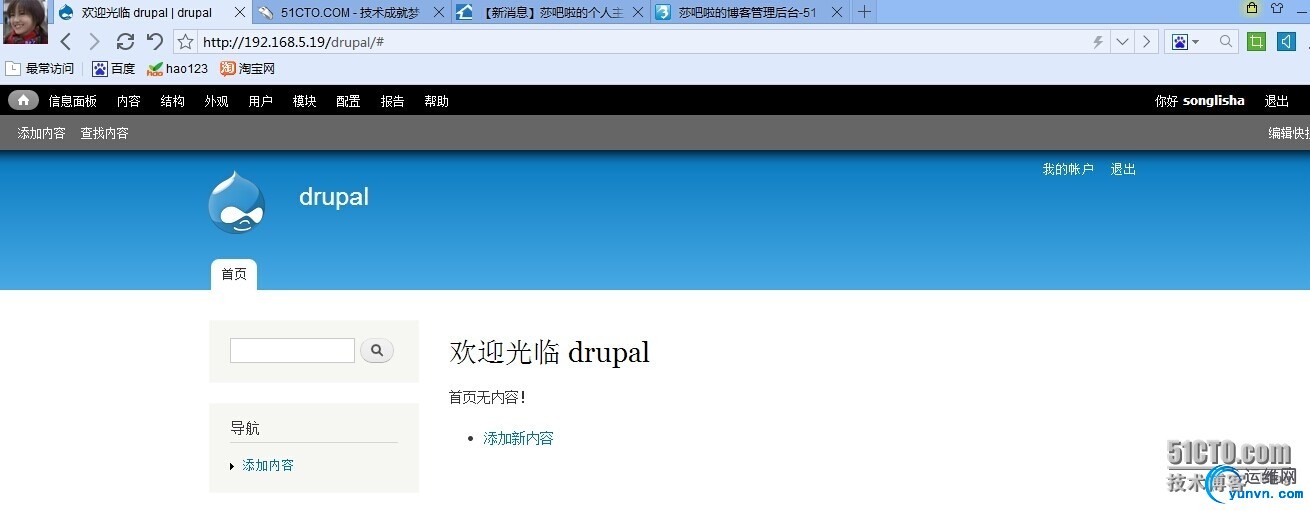Click the 导航 block heading
1310x511 pixels.
[x=245, y=428]
